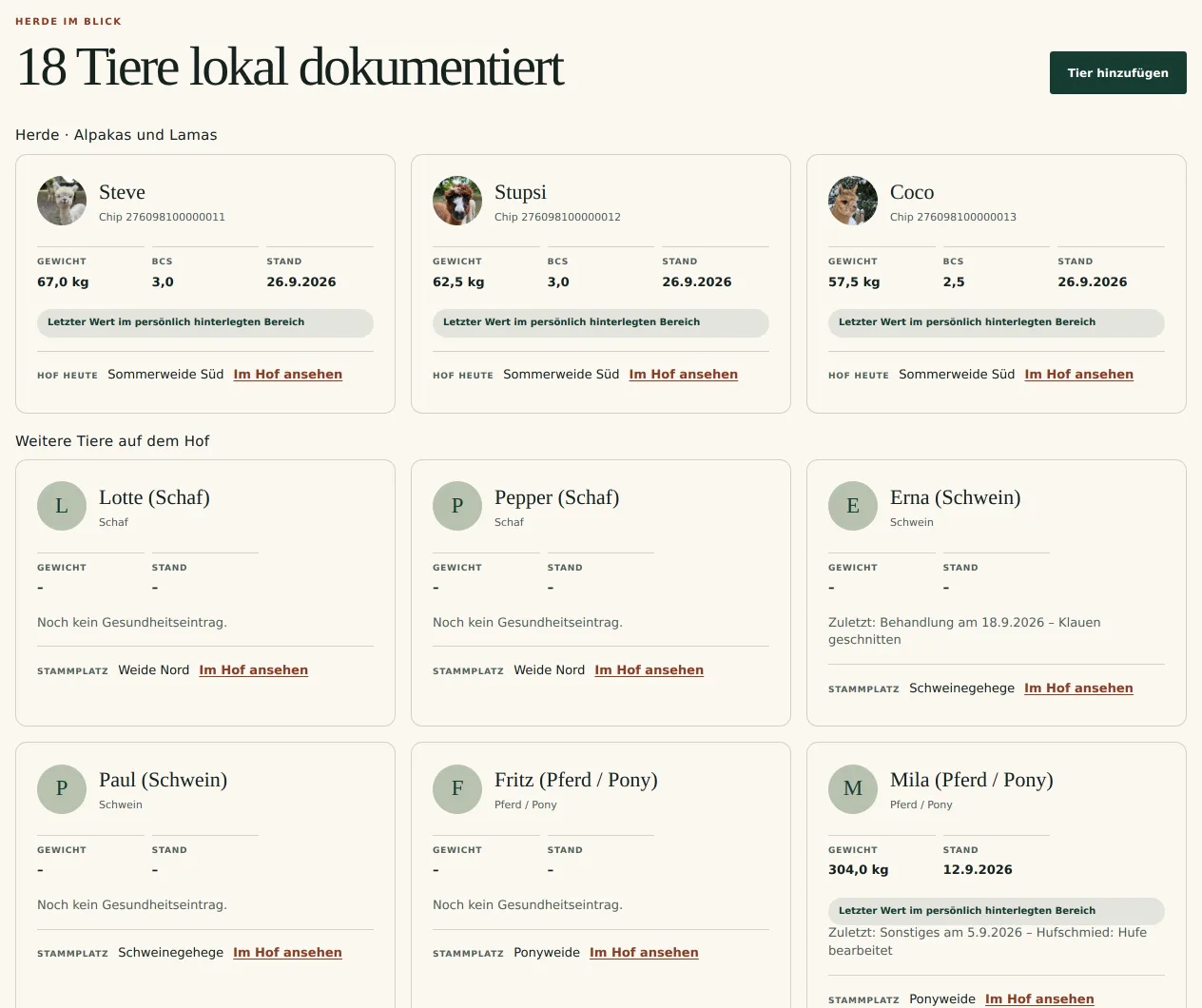
Task: Click Coco's weight 57,5 kg
Action: 854,282
